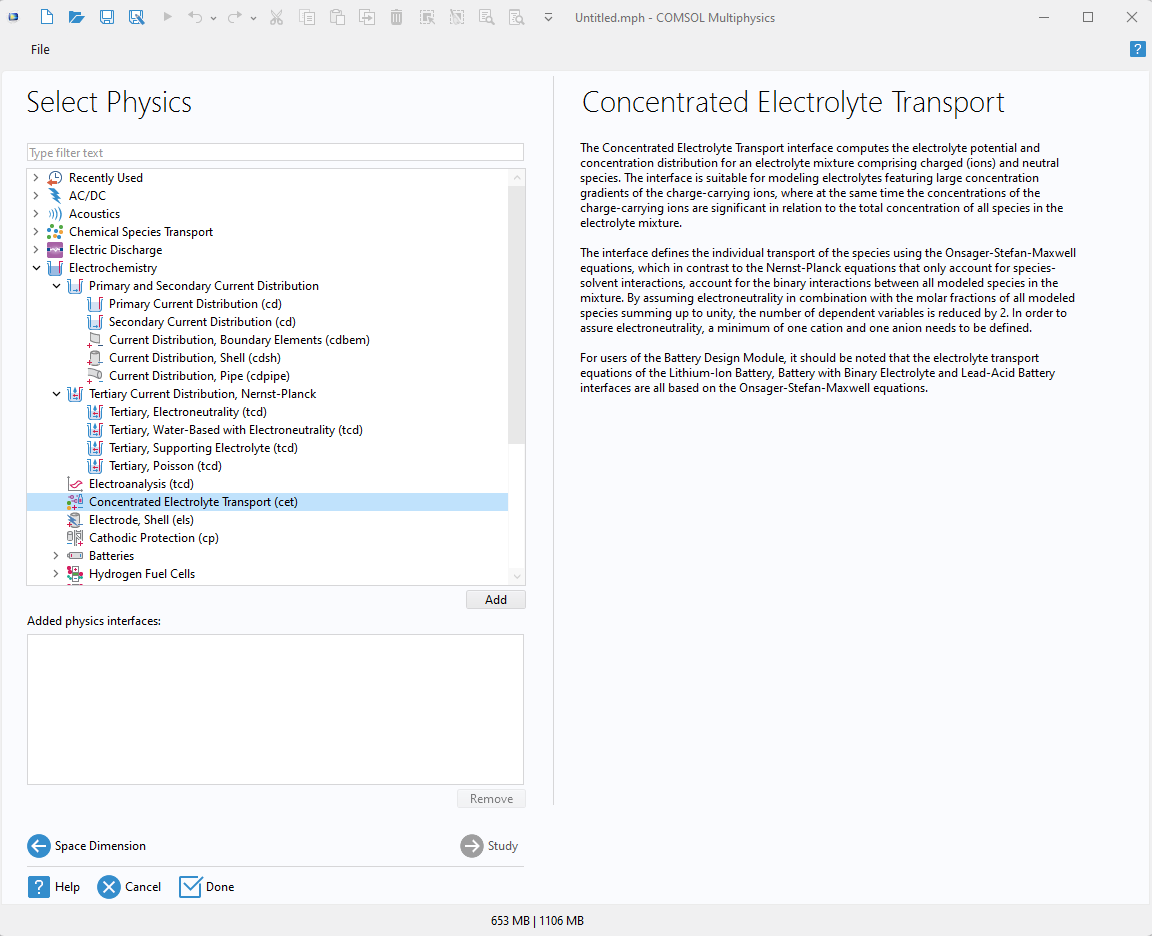Click the Electrode, Shell (els) icon
The image size is (1152, 936).
tap(75, 520)
